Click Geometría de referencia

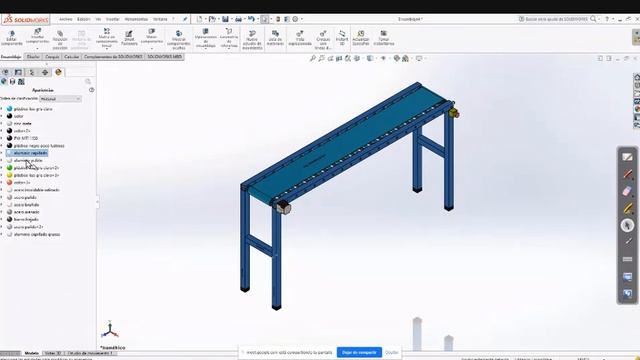pos(229,38)
